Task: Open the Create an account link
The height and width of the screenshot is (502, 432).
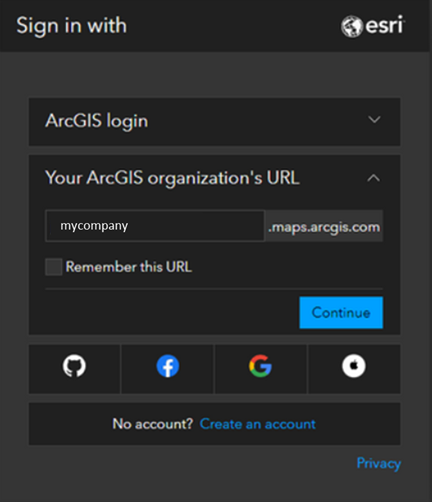Action: [257, 424]
